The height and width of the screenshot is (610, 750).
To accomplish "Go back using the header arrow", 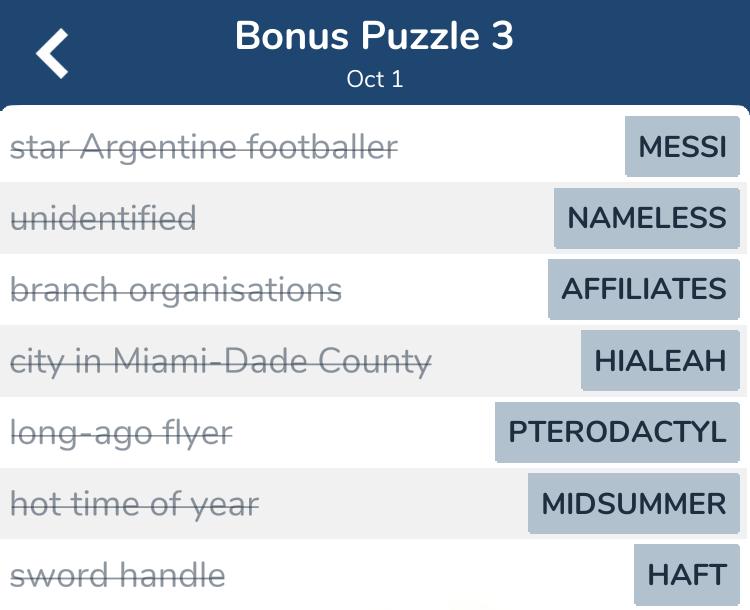I will pyautogui.click(x=53, y=52).
